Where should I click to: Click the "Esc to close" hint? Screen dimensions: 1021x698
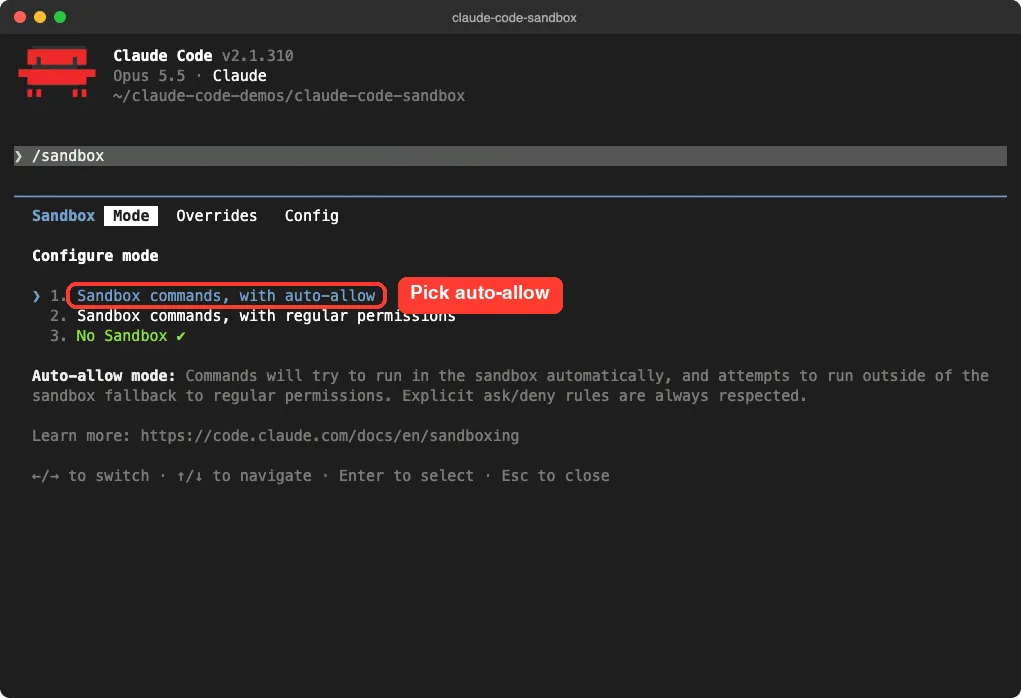[x=555, y=476]
